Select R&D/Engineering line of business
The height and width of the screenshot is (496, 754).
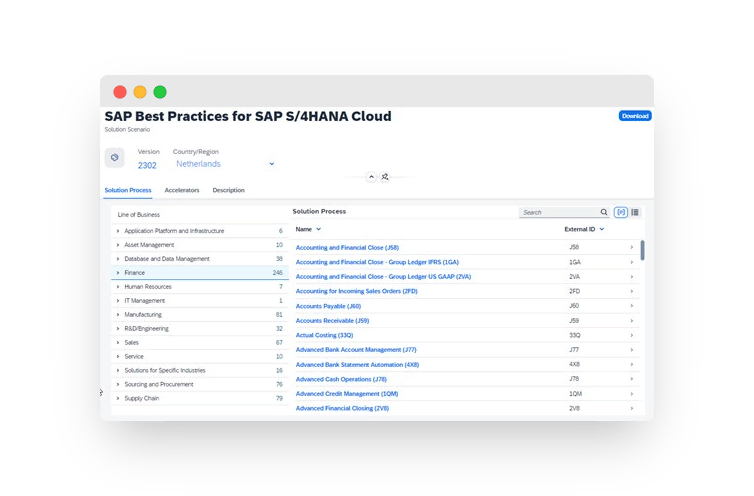200,329
